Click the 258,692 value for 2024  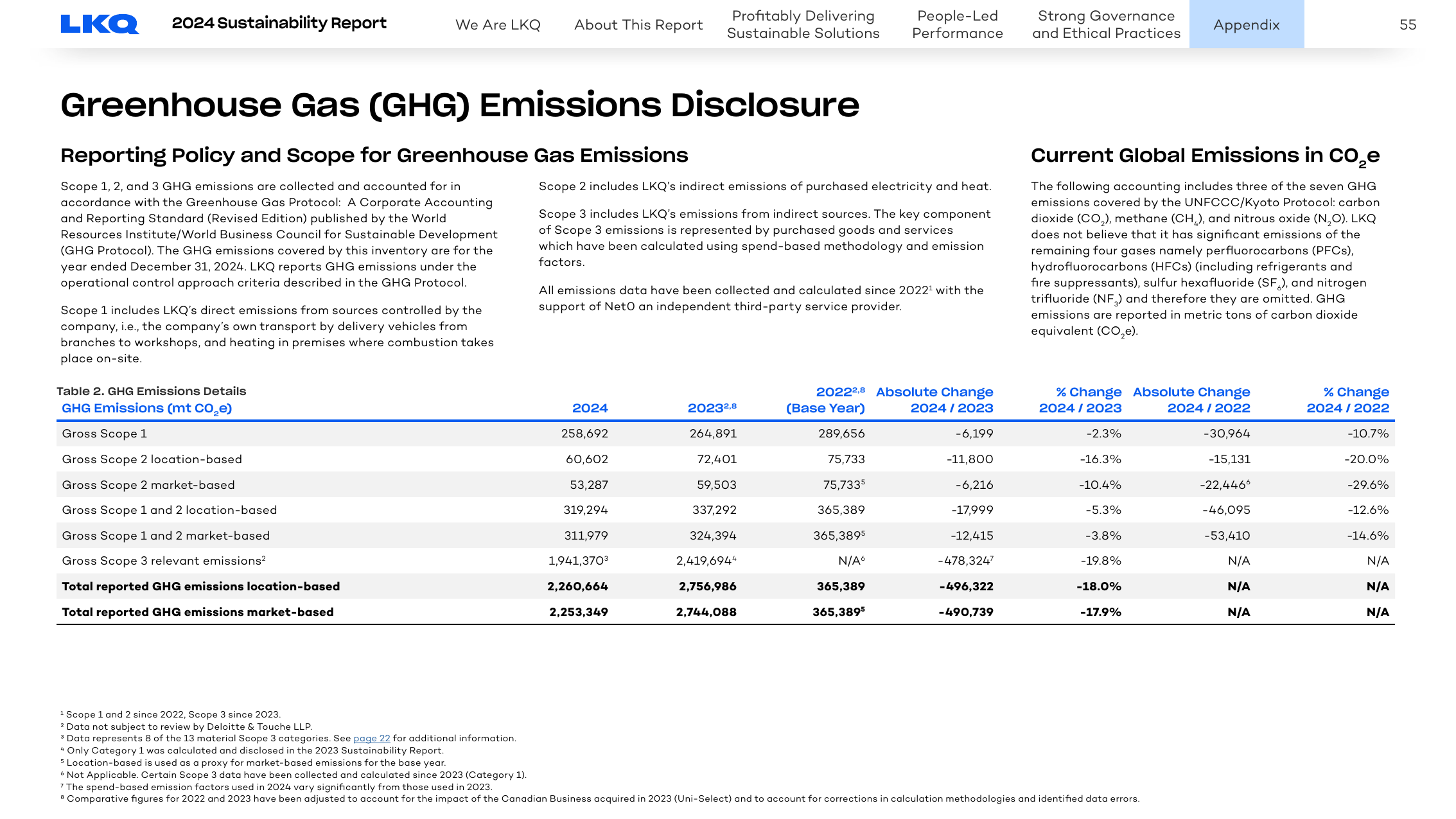(x=584, y=434)
